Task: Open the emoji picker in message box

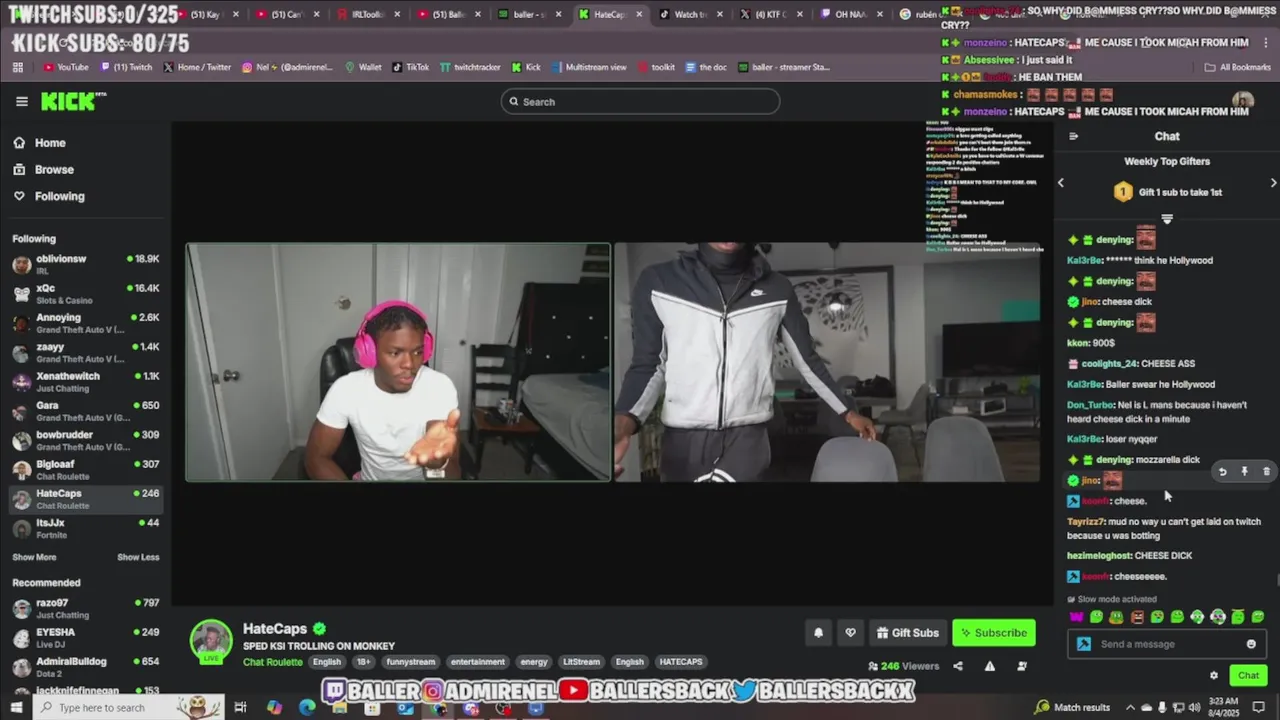Action: point(1251,644)
